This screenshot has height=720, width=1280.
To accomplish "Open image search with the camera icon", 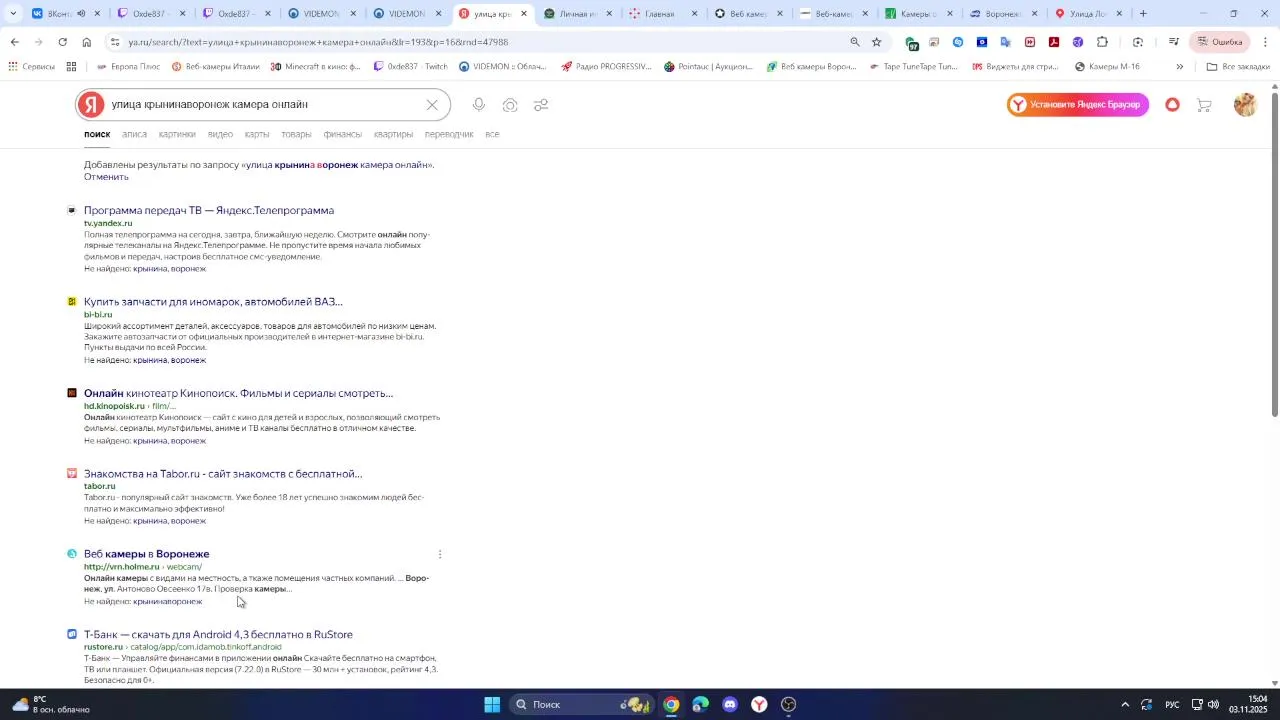I will [510, 105].
